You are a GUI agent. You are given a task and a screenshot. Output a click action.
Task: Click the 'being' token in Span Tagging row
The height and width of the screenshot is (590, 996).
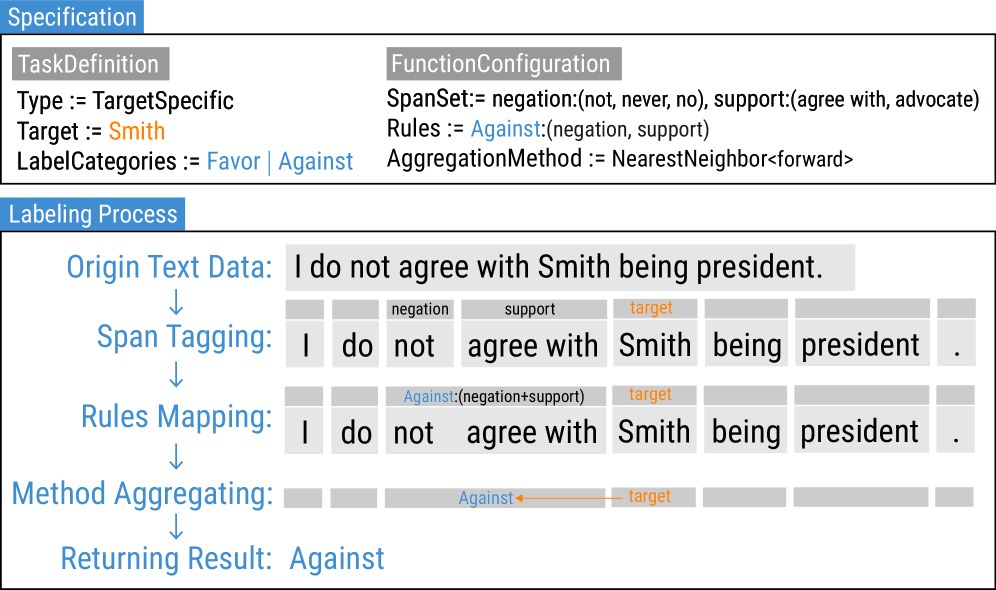coord(747,345)
